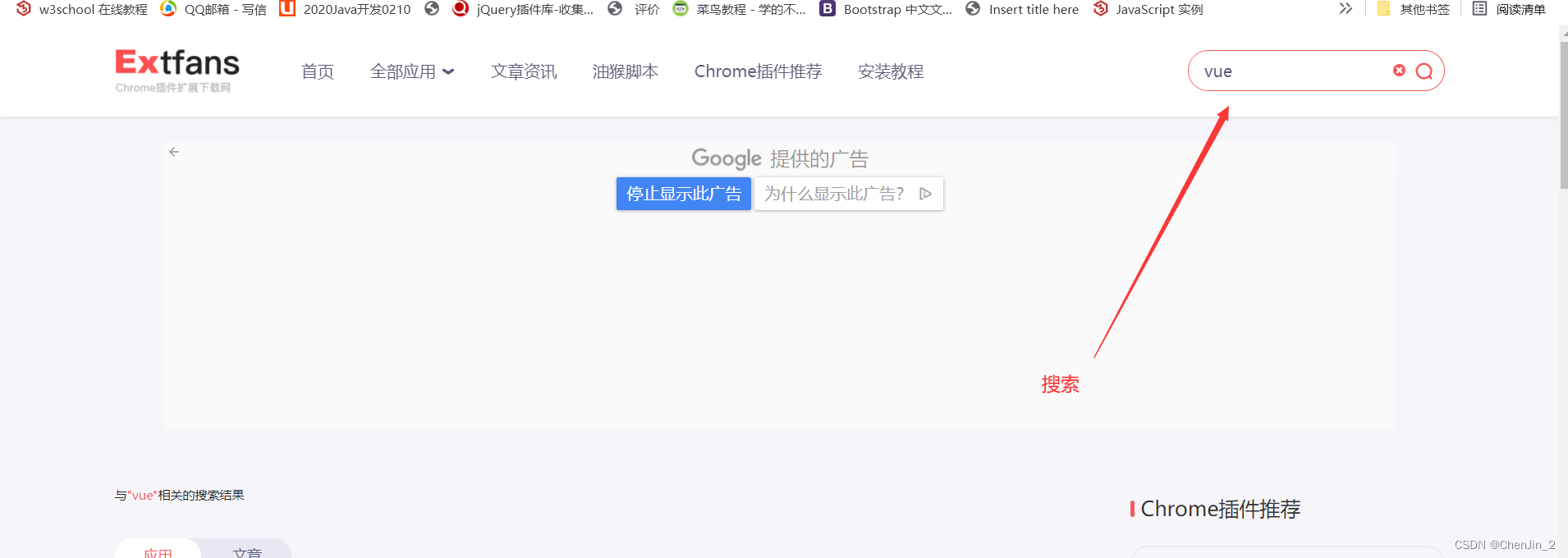Open Chrome插件推荐 in the nav bar

(x=758, y=71)
